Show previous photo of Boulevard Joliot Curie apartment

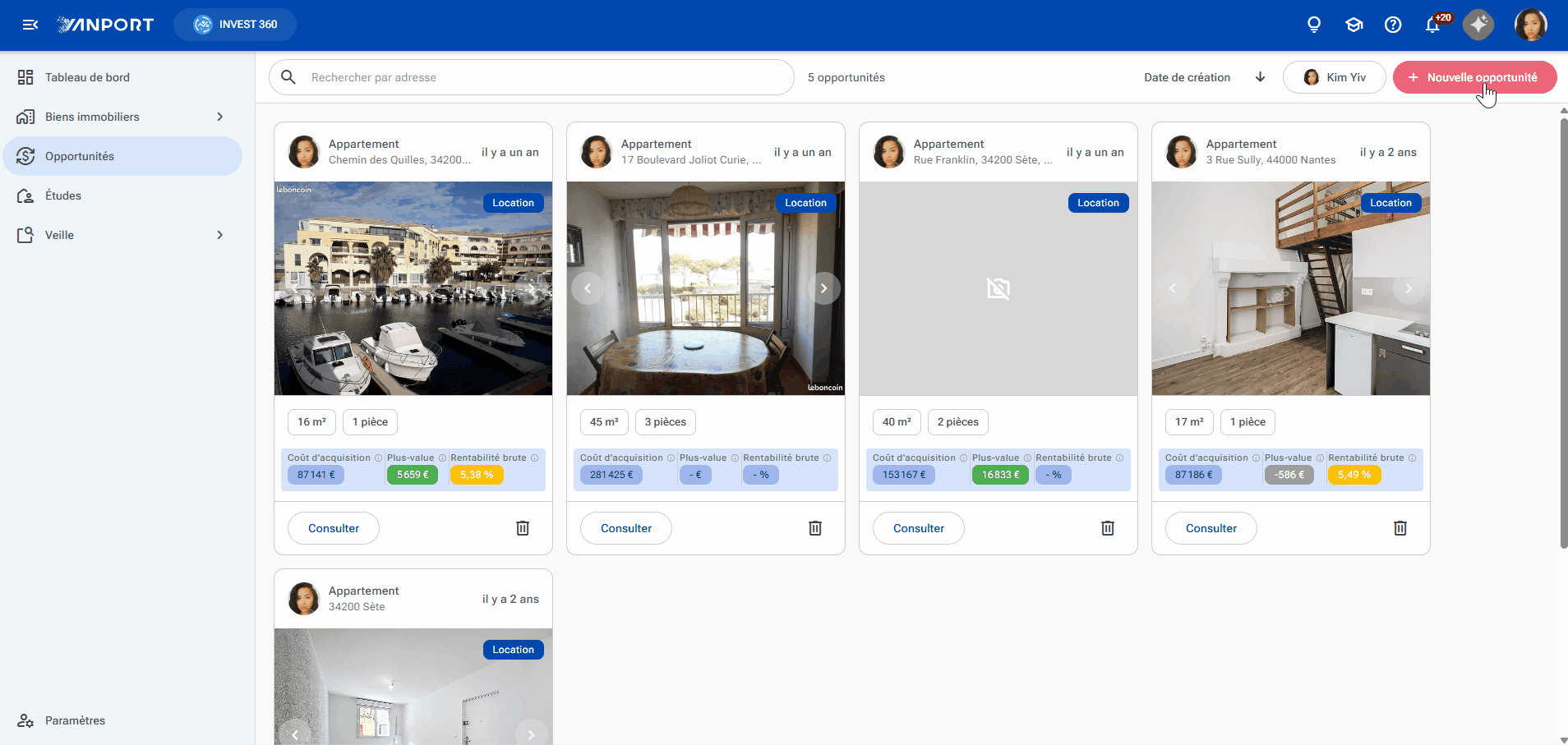point(588,288)
